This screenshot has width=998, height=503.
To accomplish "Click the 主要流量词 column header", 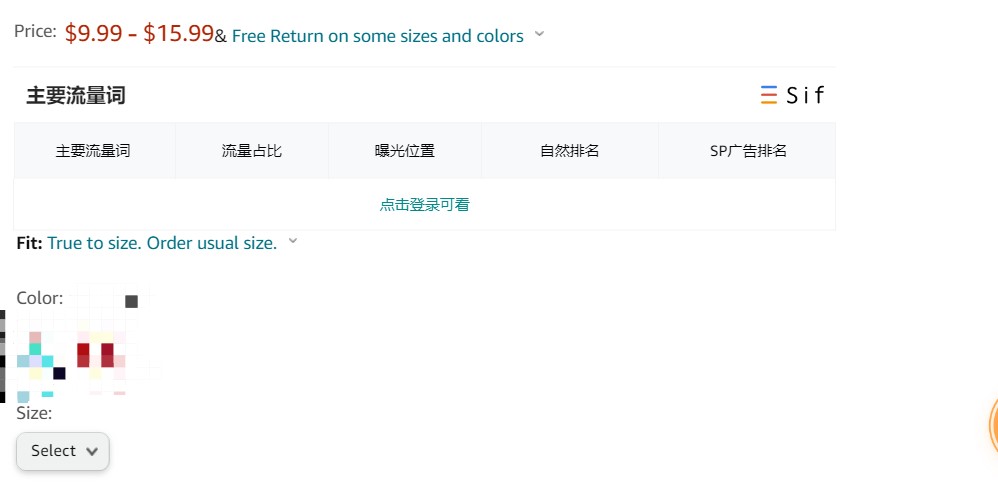I will pyautogui.click(x=93, y=151).
